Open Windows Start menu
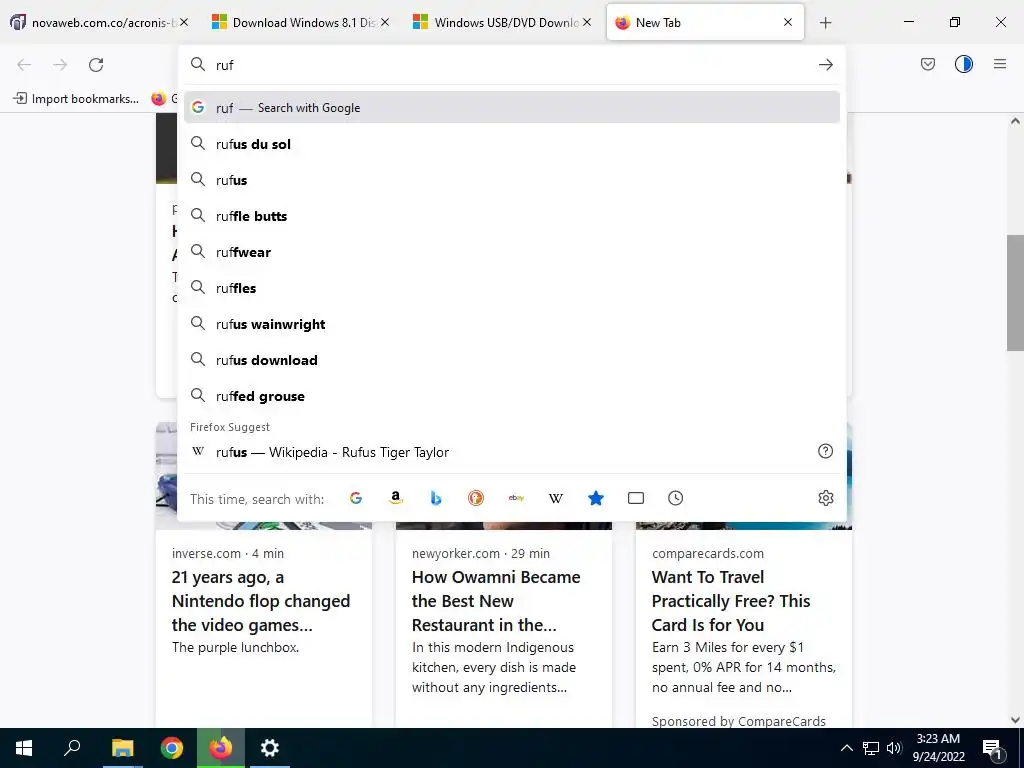Viewport: 1024px width, 768px height. pos(24,748)
